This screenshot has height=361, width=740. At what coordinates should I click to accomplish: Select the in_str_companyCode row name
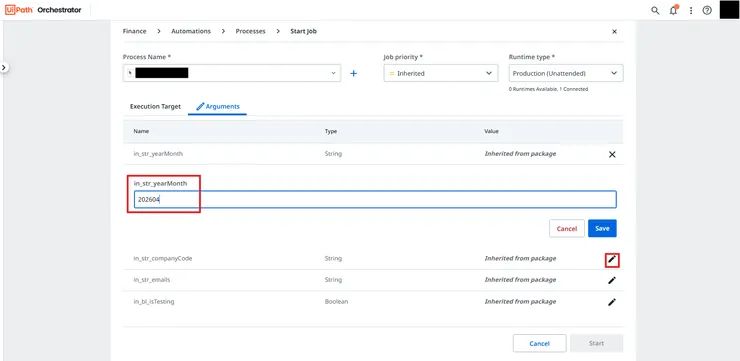[x=163, y=259]
